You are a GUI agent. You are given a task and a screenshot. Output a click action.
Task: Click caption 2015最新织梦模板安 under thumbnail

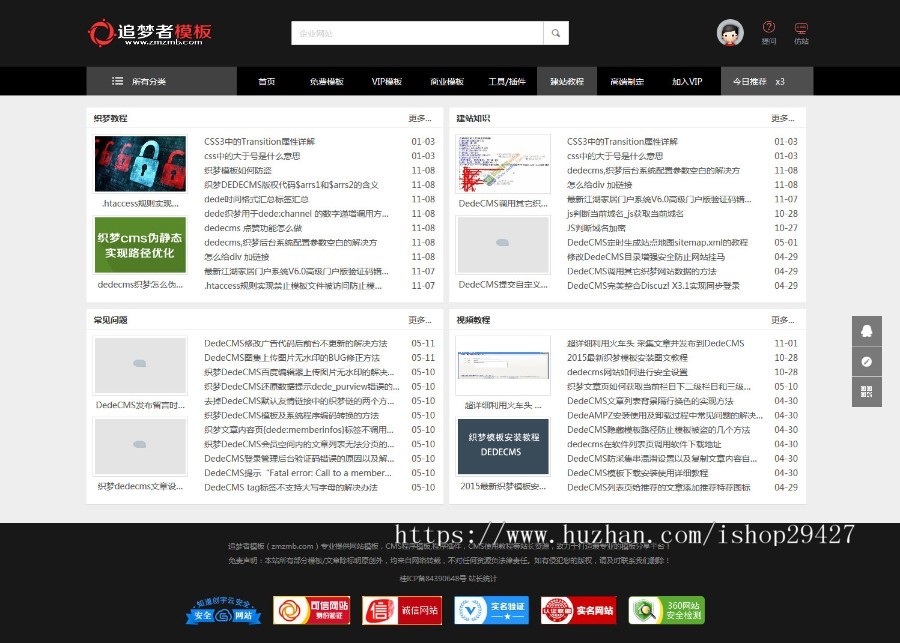(503, 486)
